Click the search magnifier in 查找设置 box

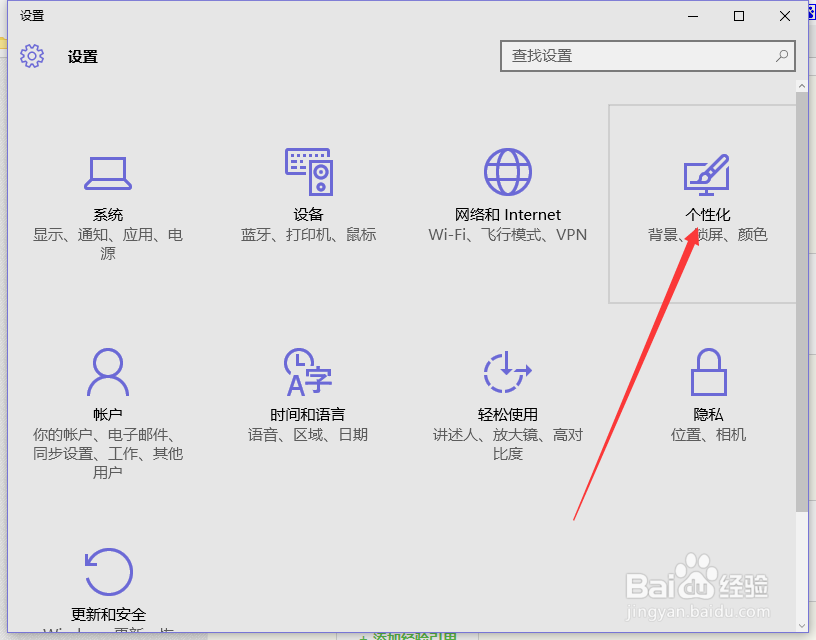781,56
